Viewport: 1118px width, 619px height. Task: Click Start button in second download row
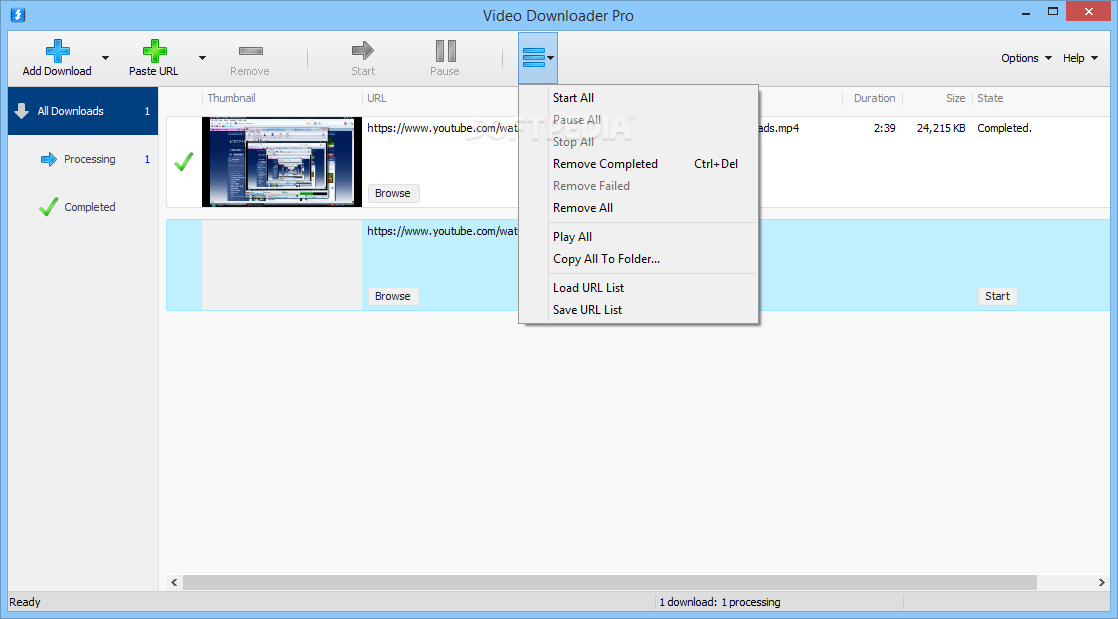tap(997, 296)
